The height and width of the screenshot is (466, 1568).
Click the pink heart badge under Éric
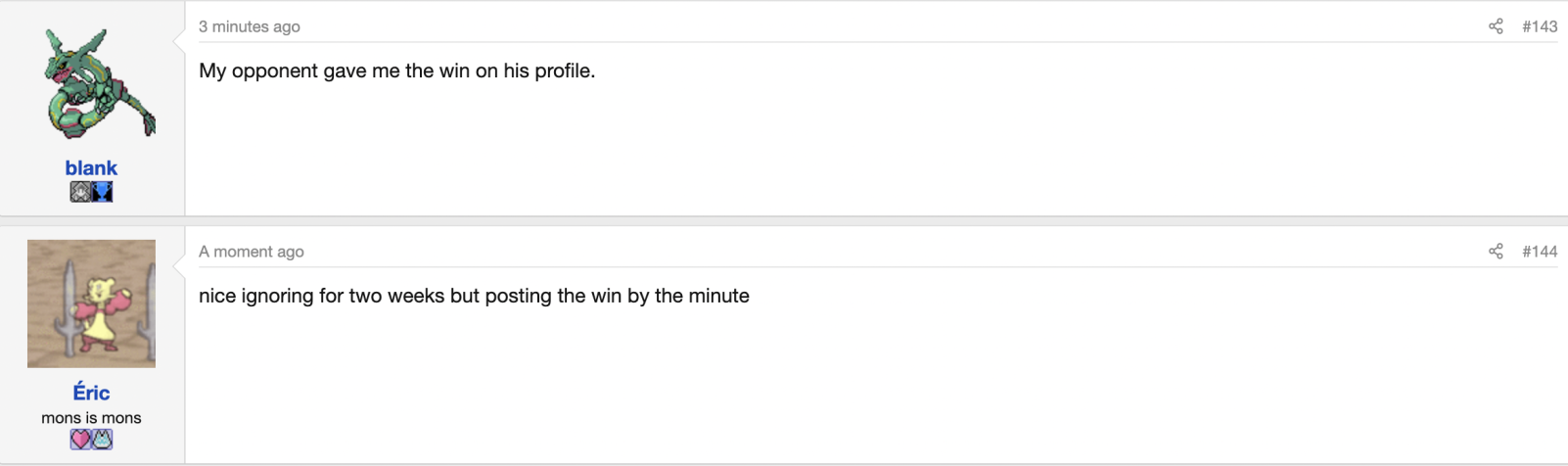point(80,440)
